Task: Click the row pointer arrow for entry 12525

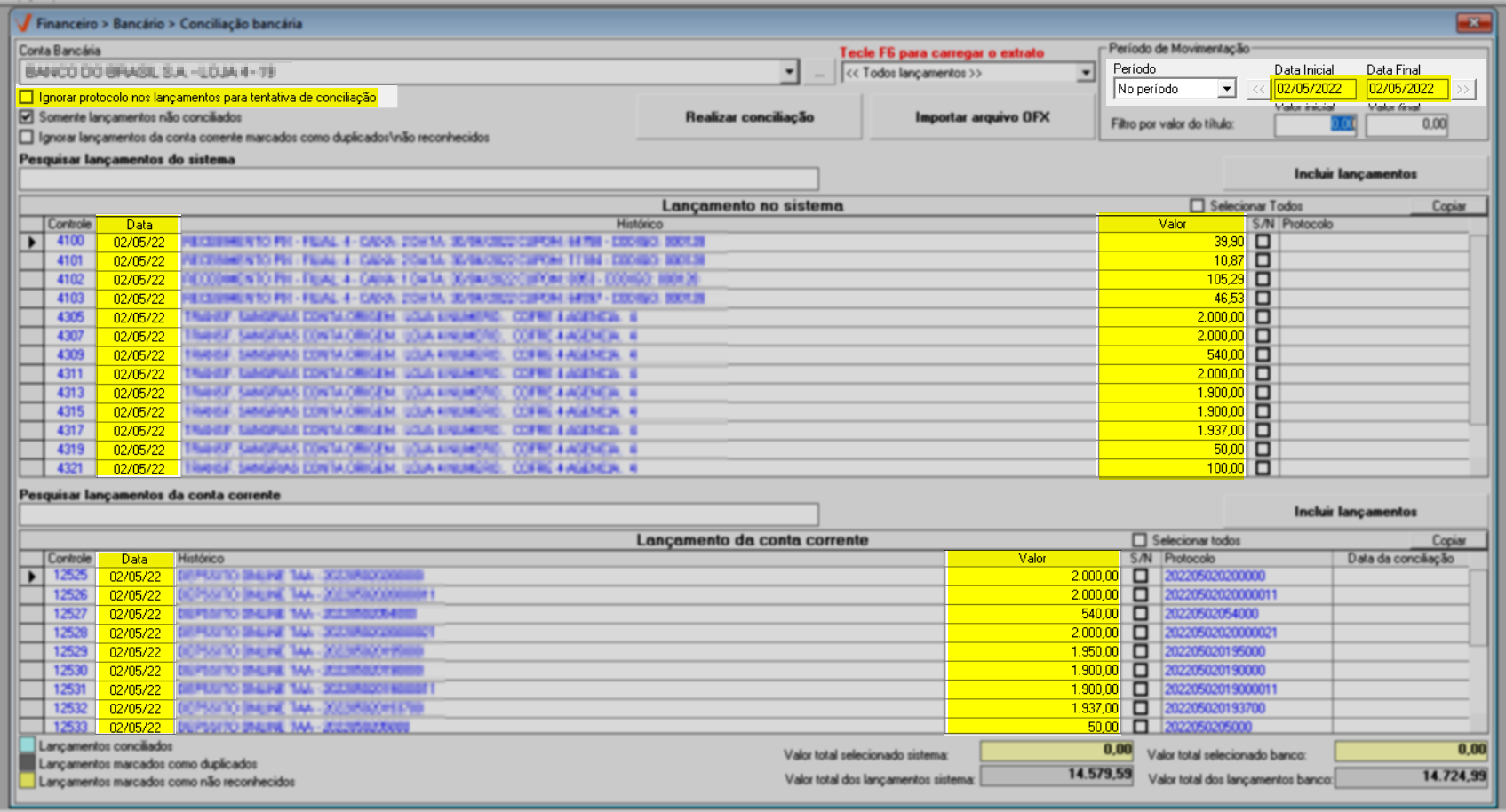Action: pos(32,577)
